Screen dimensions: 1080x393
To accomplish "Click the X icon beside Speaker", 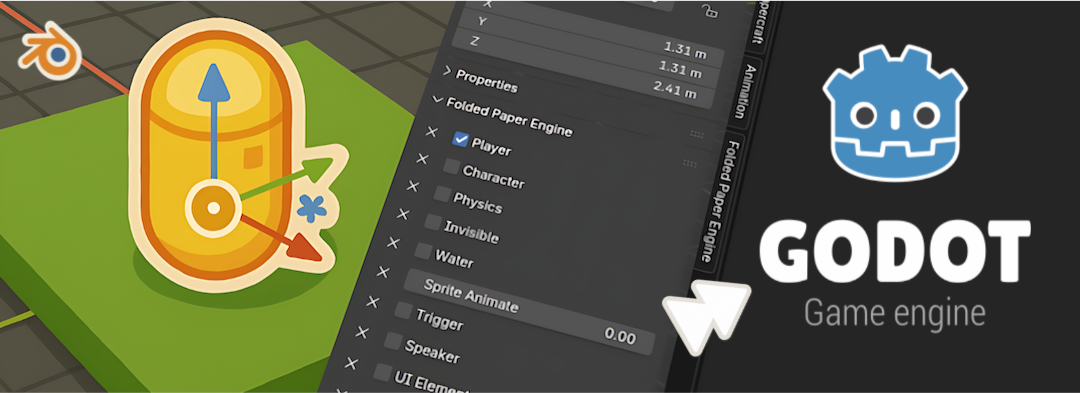I will 362,332.
